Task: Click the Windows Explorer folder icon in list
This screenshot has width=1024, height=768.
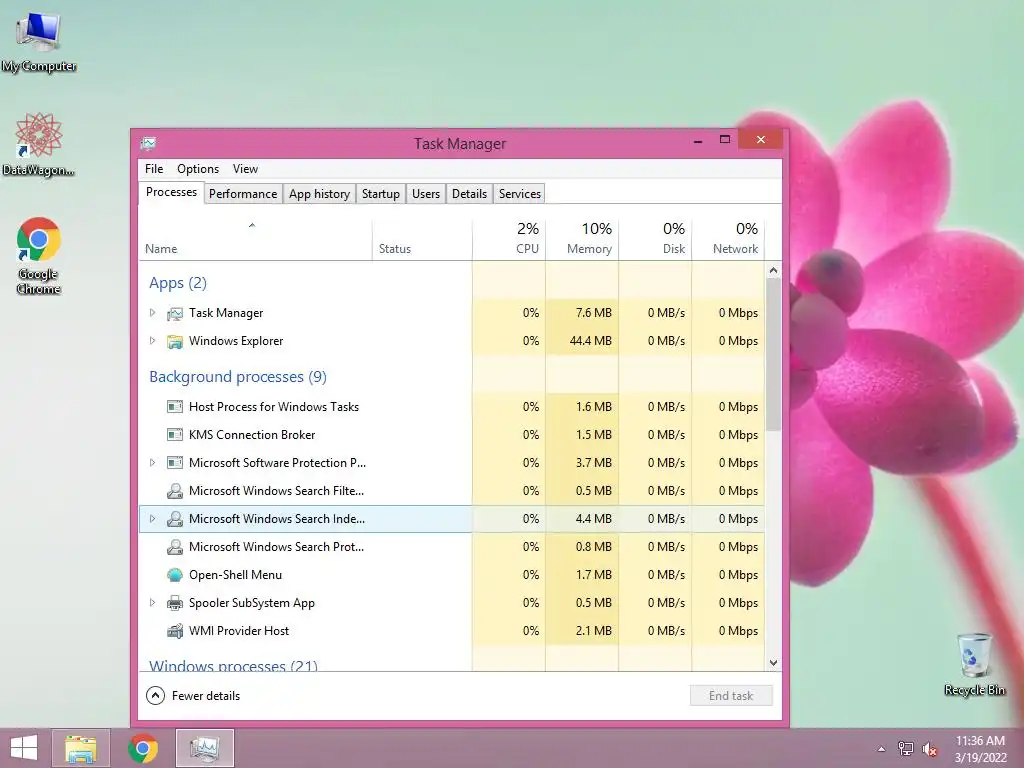Action: [174, 342]
